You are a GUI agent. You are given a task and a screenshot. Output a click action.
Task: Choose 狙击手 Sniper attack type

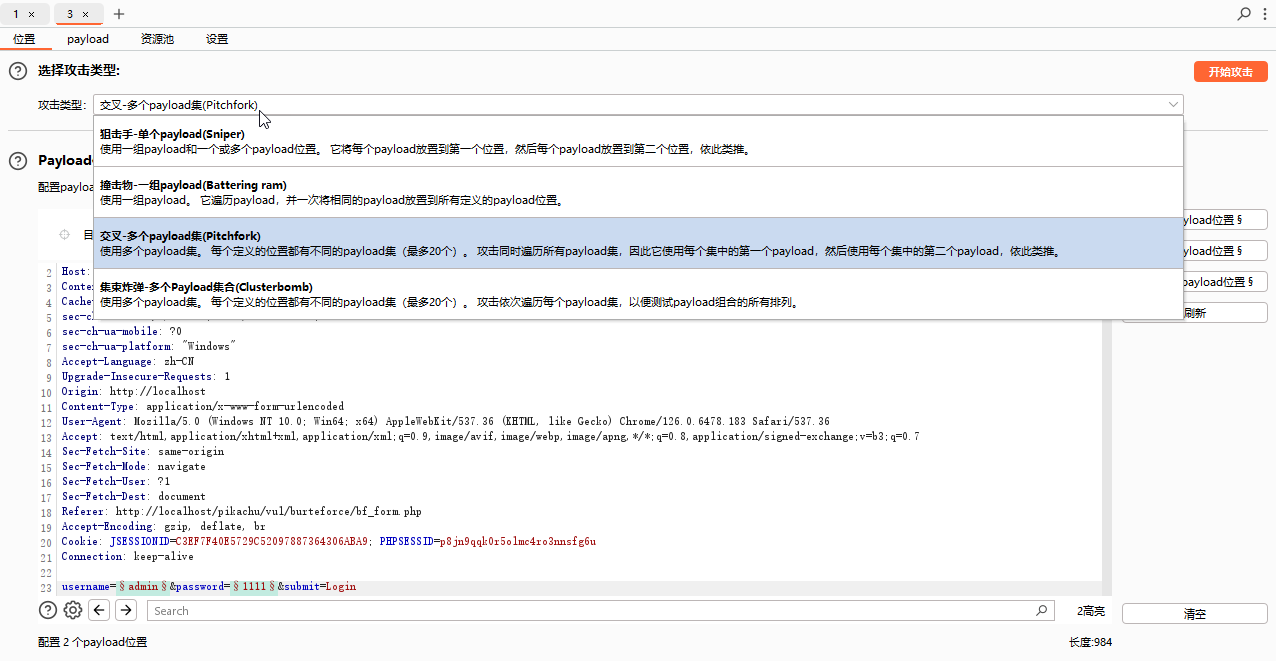click(x=638, y=141)
